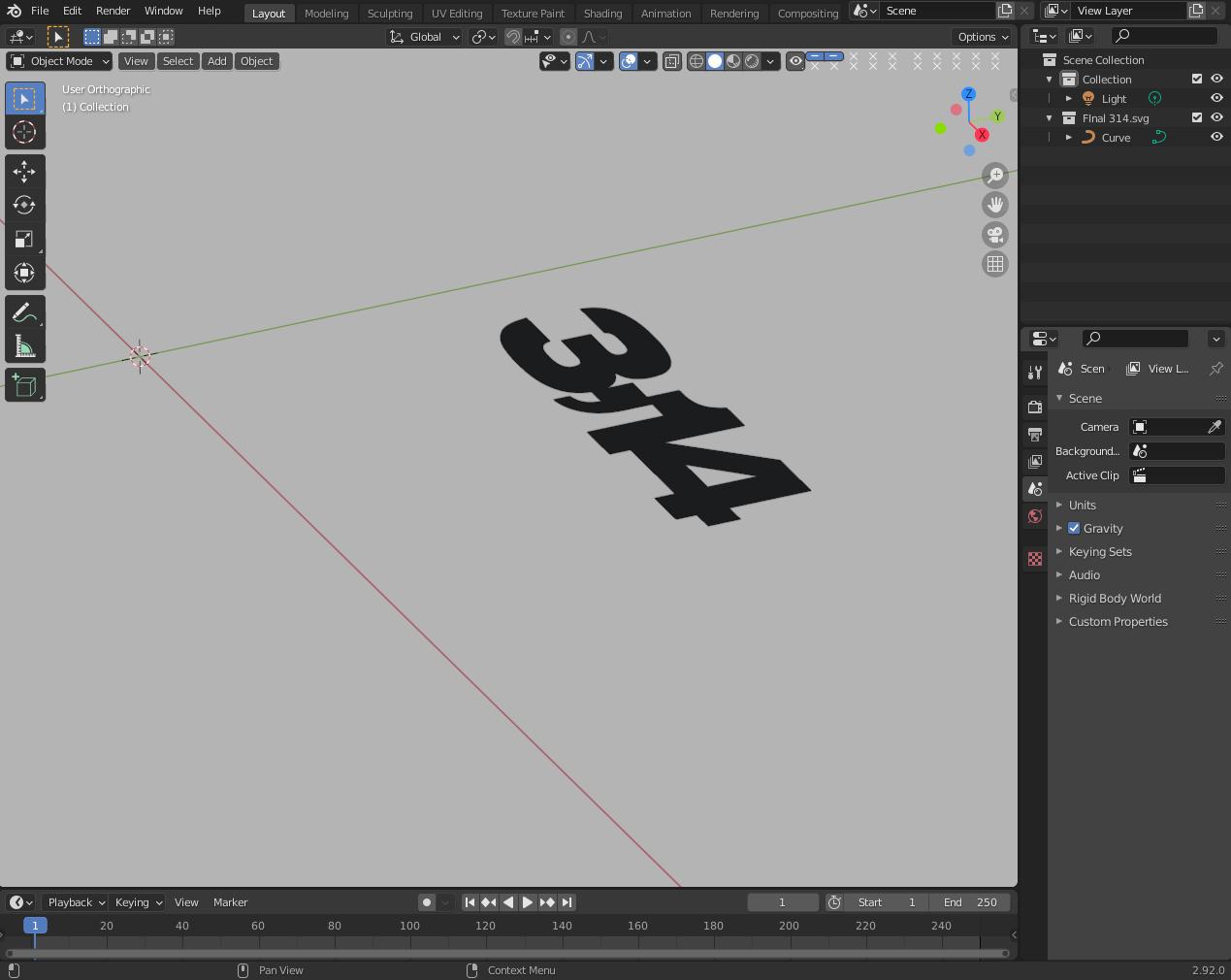This screenshot has height=980, width=1231.
Task: Click the camera view toggle icon
Action: (995, 235)
